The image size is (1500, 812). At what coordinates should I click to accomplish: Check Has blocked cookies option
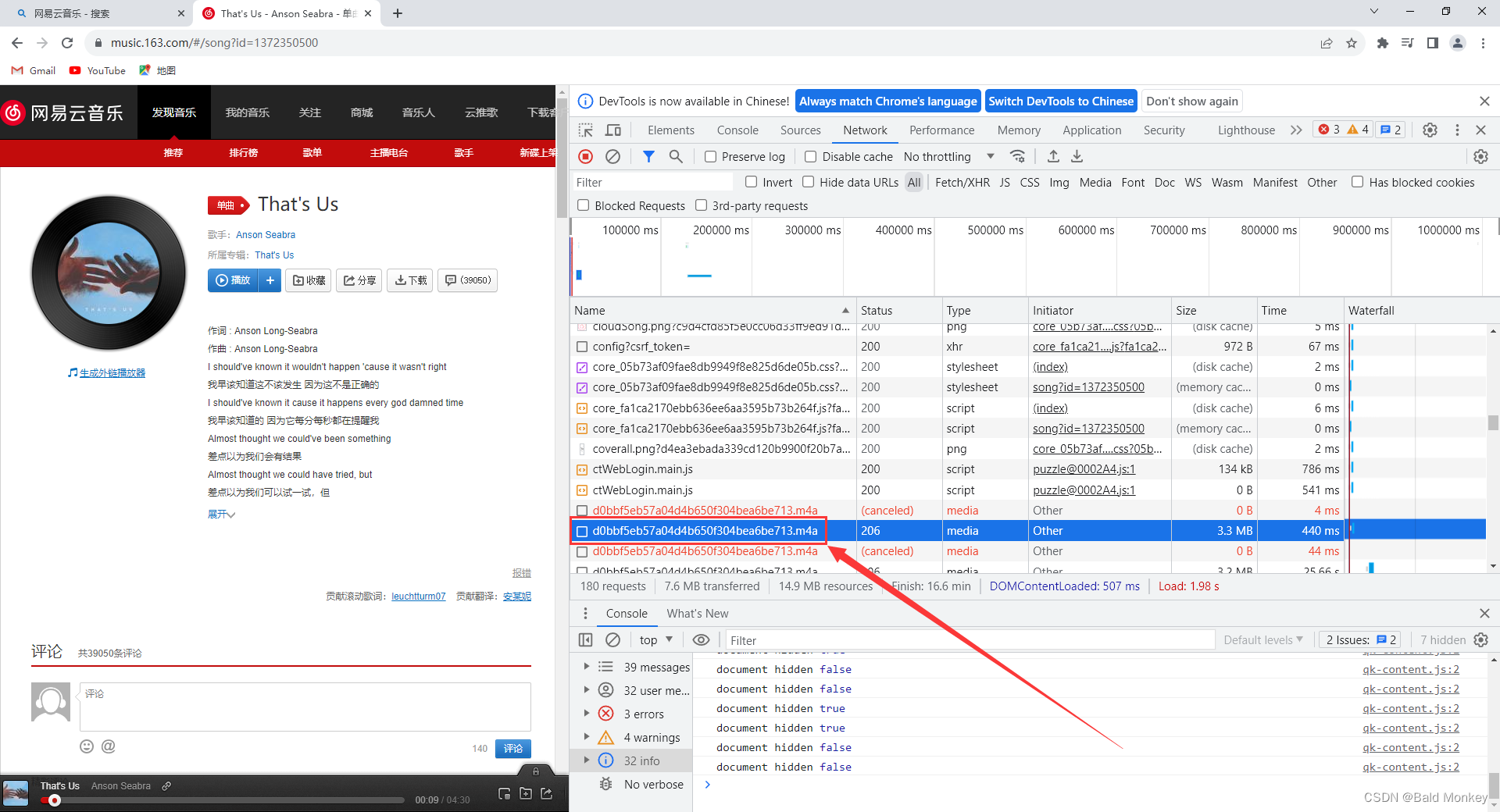(1358, 182)
